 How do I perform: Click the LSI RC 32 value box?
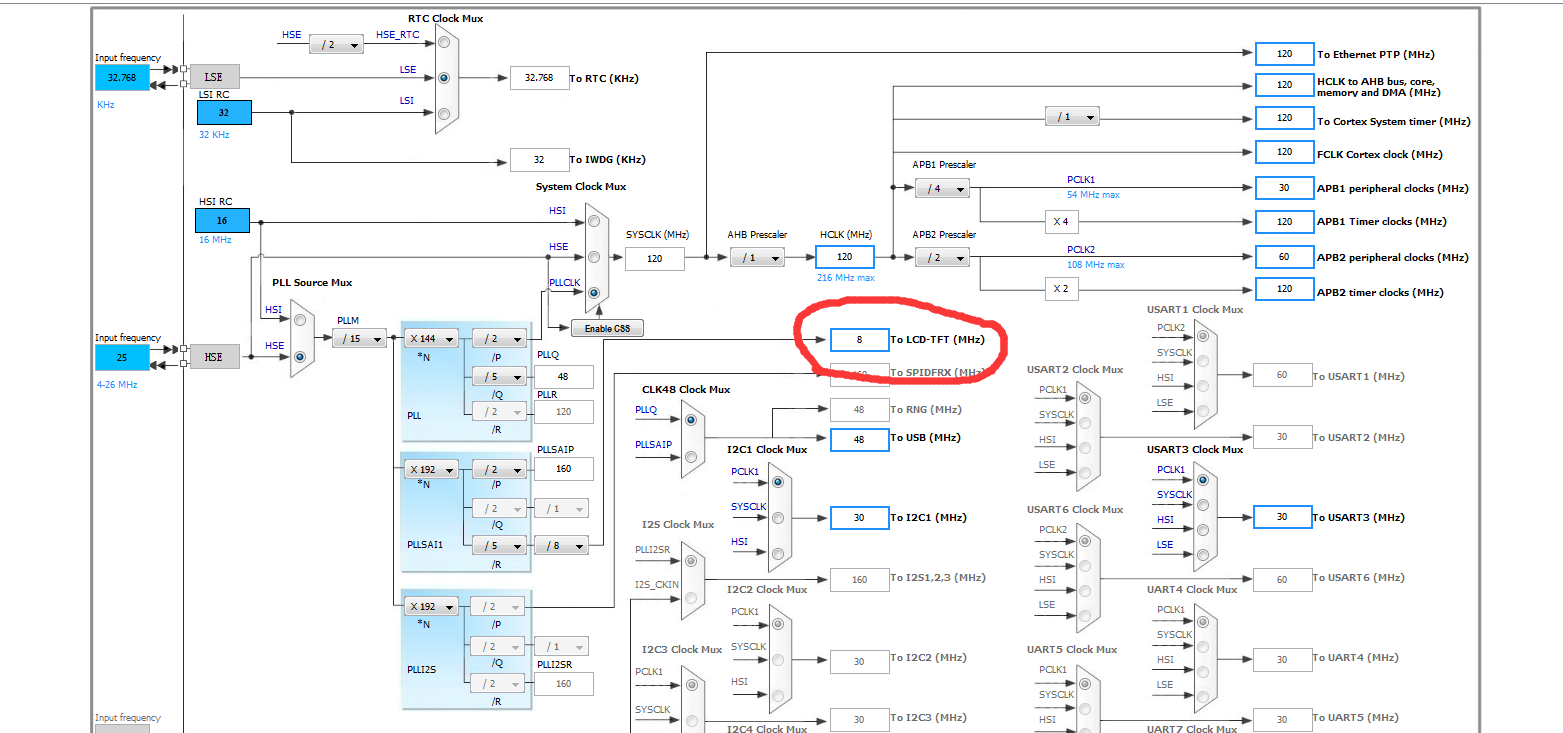pos(223,112)
